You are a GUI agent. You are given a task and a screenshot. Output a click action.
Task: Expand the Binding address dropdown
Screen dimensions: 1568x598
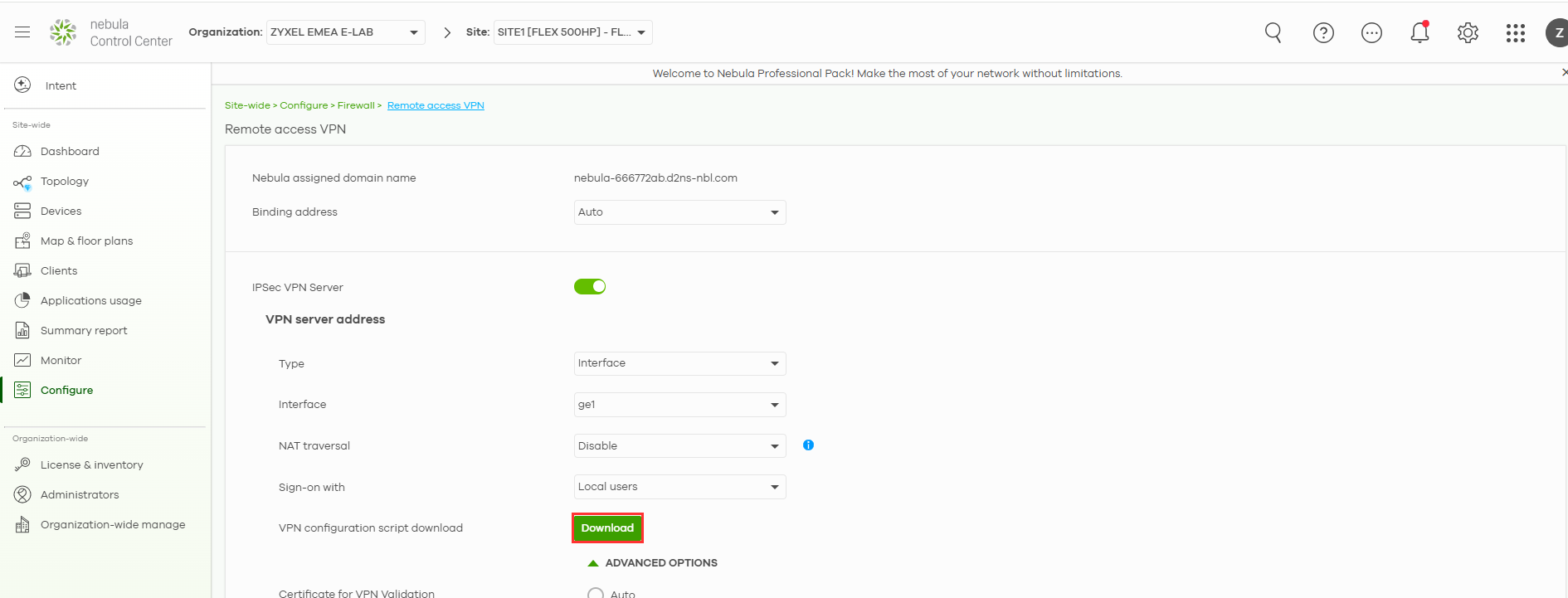click(679, 212)
